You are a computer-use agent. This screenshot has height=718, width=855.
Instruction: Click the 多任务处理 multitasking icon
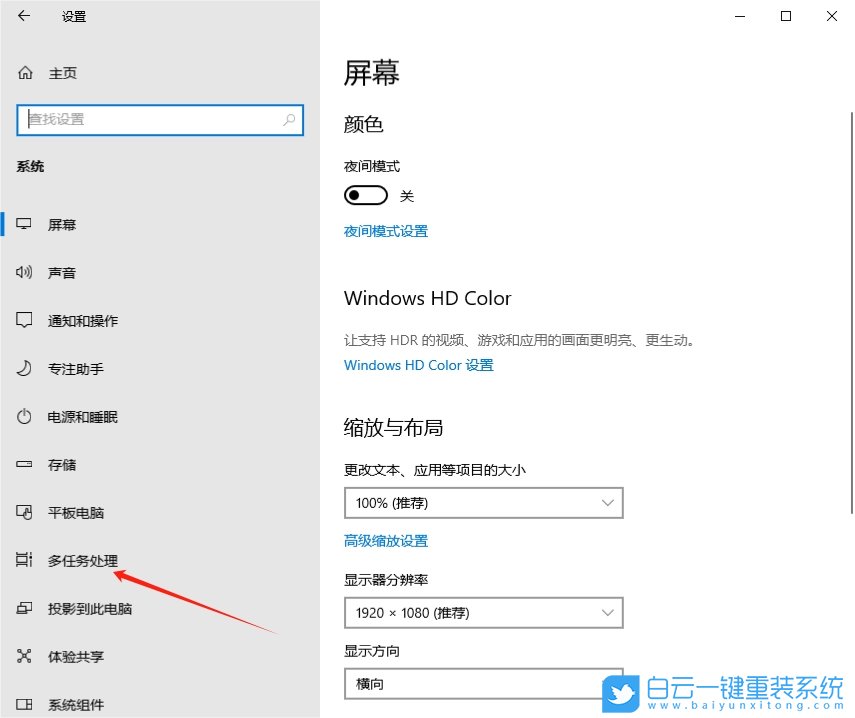(x=24, y=560)
